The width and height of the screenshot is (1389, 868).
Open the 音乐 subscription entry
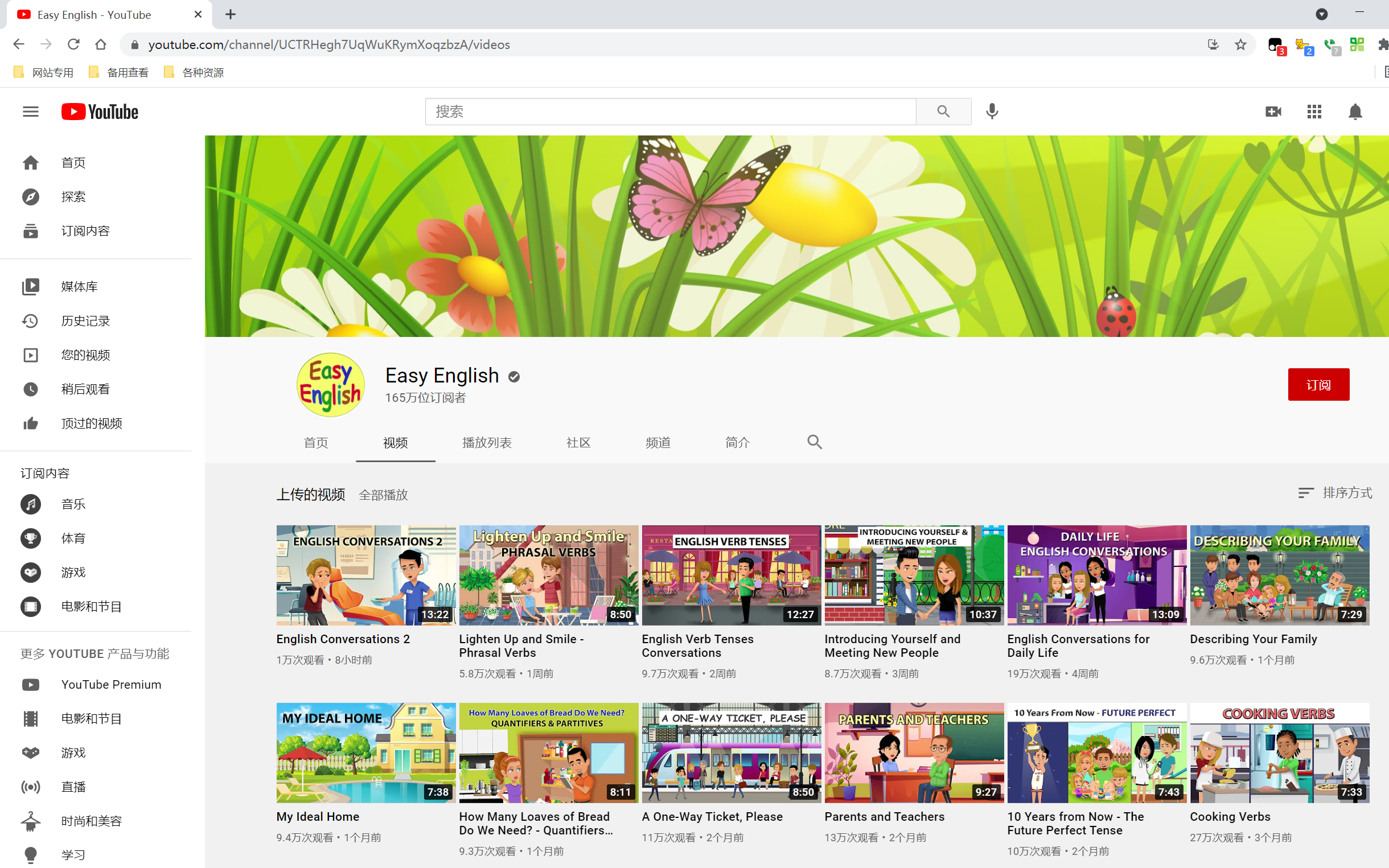pos(96,504)
